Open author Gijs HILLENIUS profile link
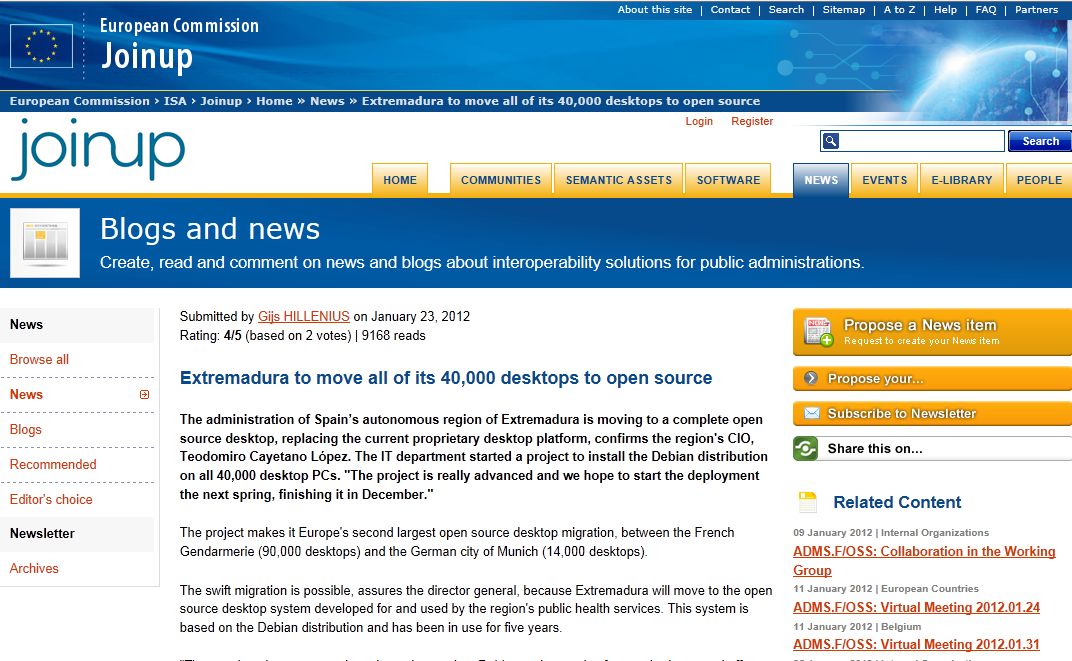 coord(304,316)
